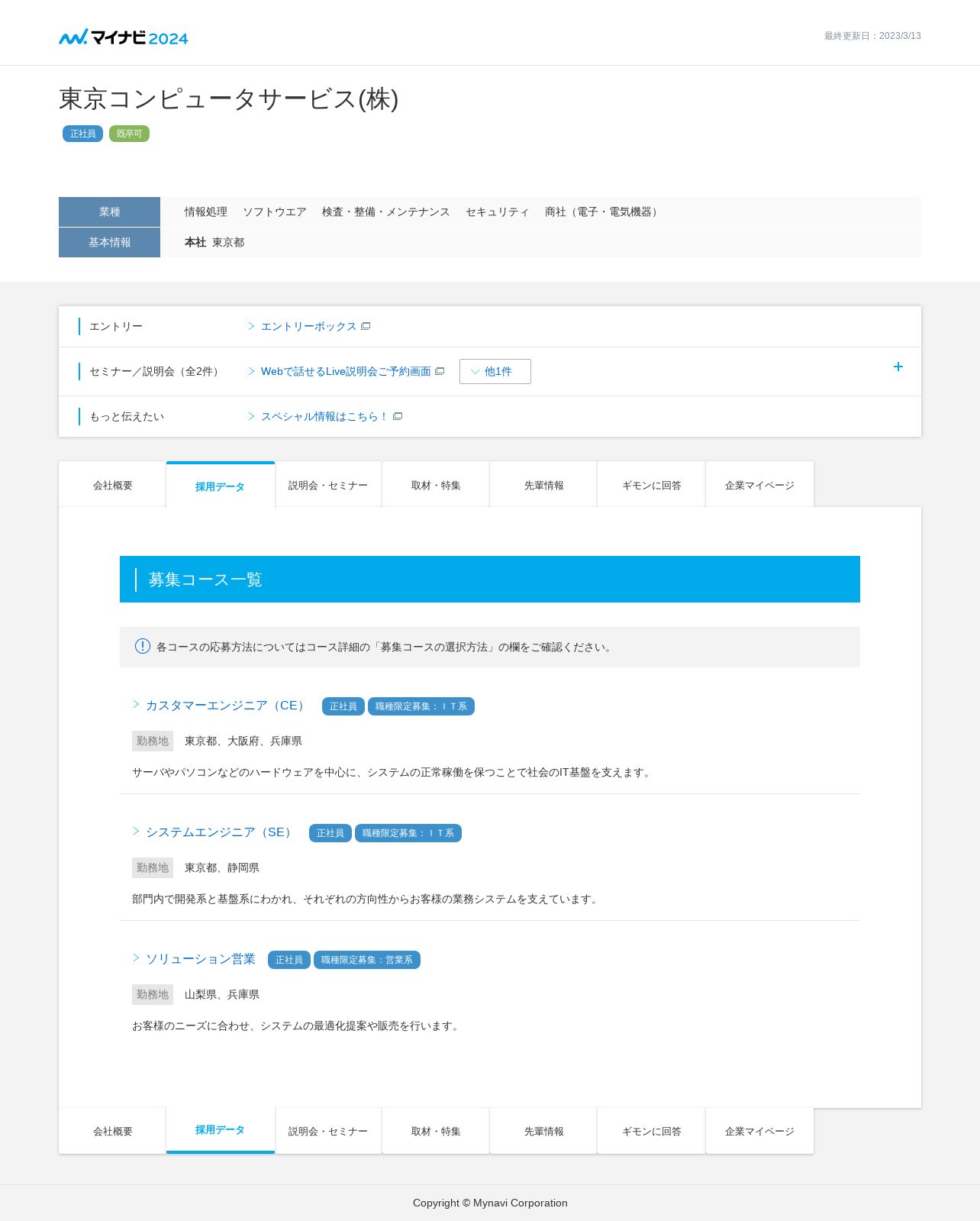Open the エントリーボックス link

(308, 326)
